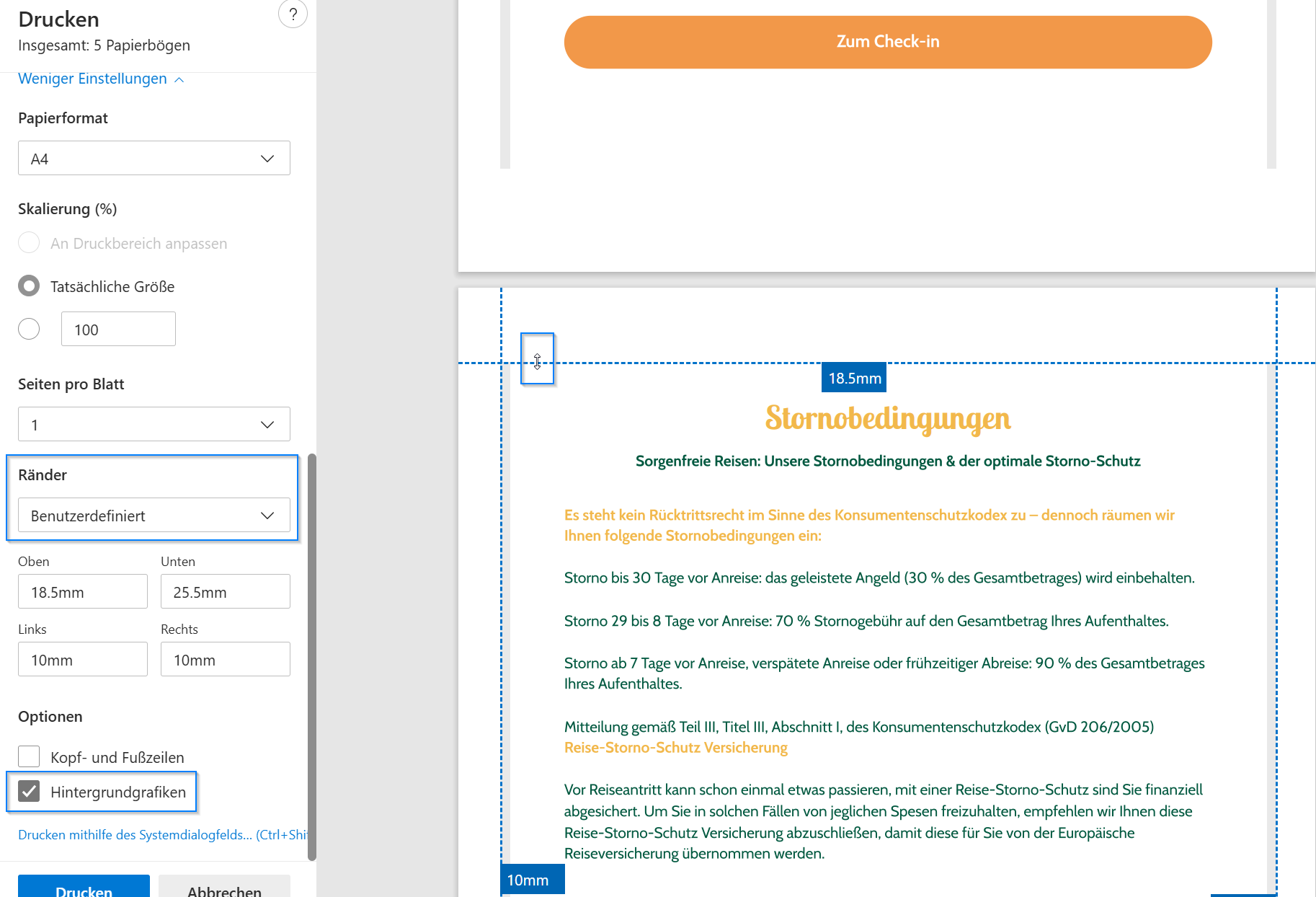The image size is (1316, 897).
Task: Click the Oben margin input field
Action: tap(82, 592)
